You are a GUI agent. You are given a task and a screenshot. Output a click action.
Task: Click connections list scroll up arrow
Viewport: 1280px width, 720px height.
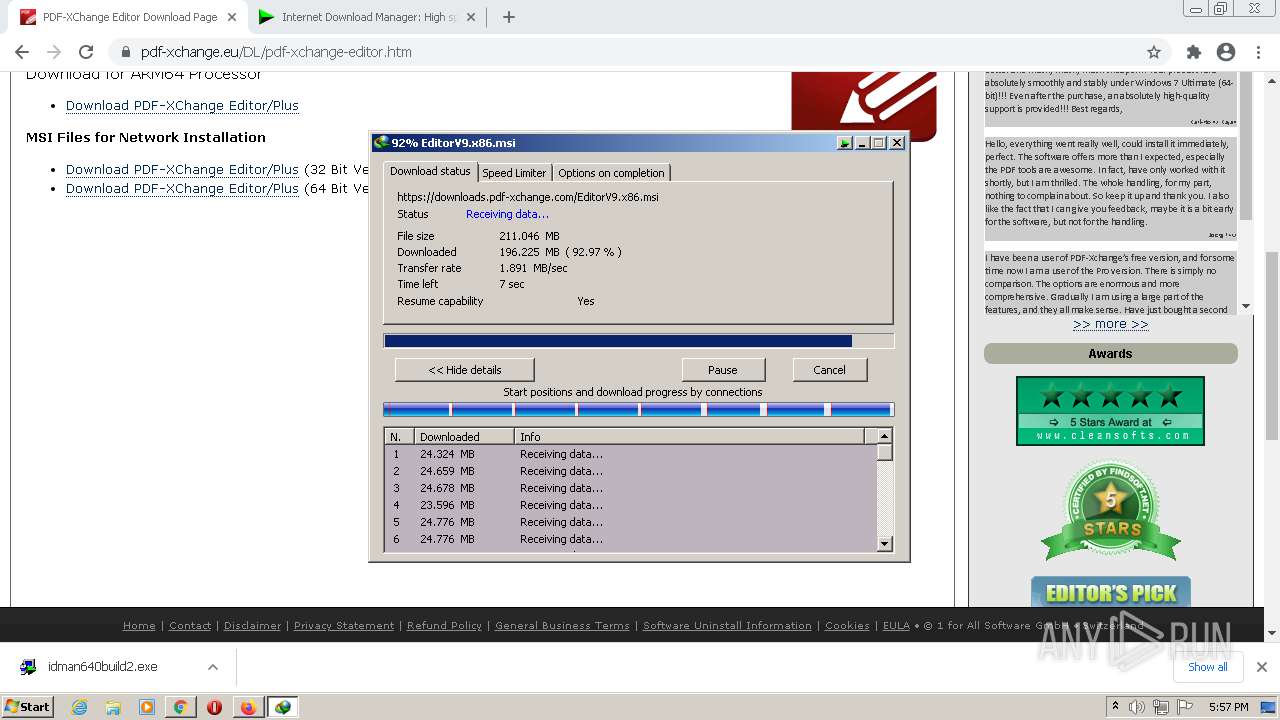click(x=884, y=436)
